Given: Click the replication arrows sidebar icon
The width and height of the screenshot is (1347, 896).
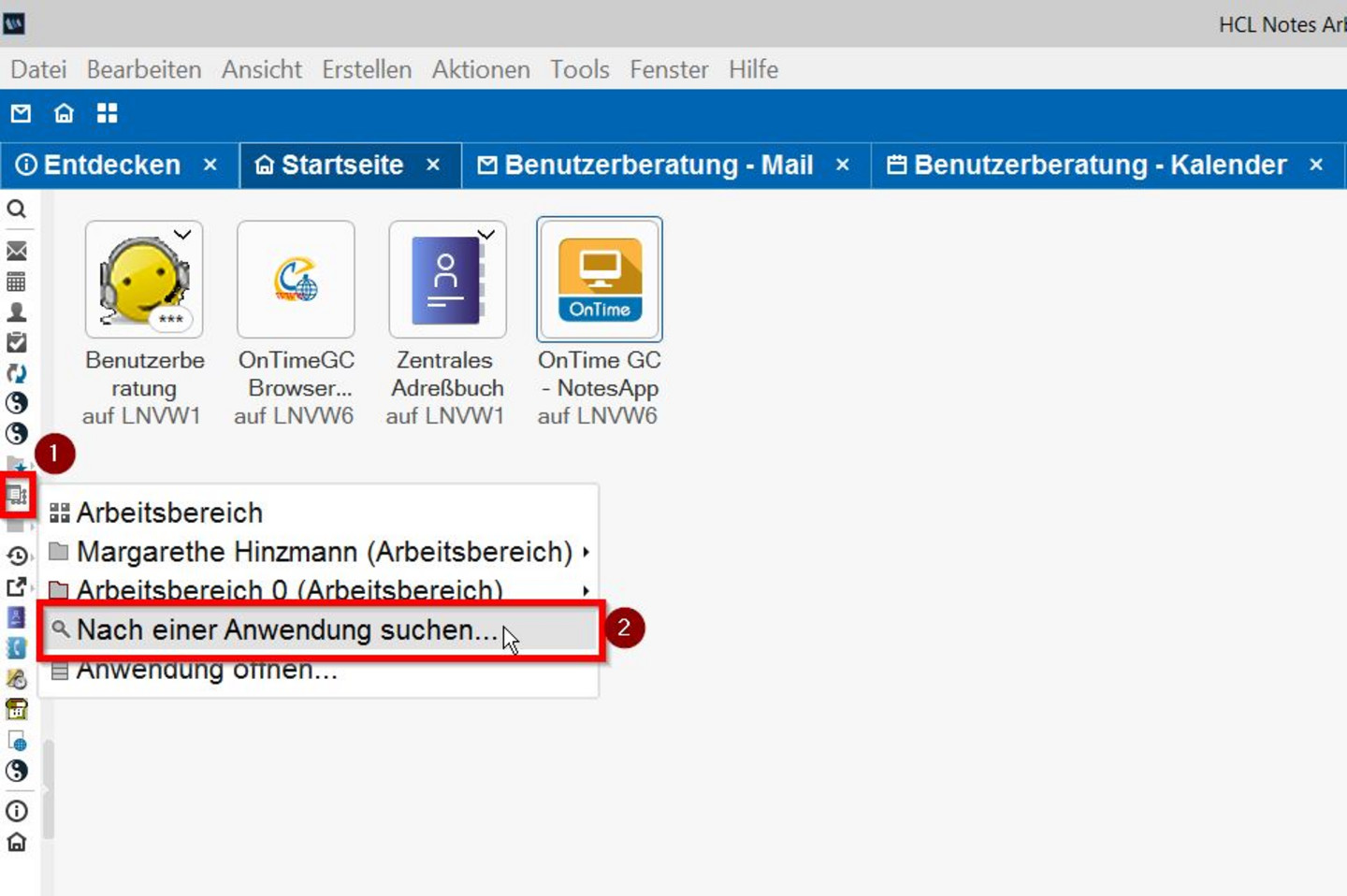Looking at the screenshot, I should pos(16,373).
